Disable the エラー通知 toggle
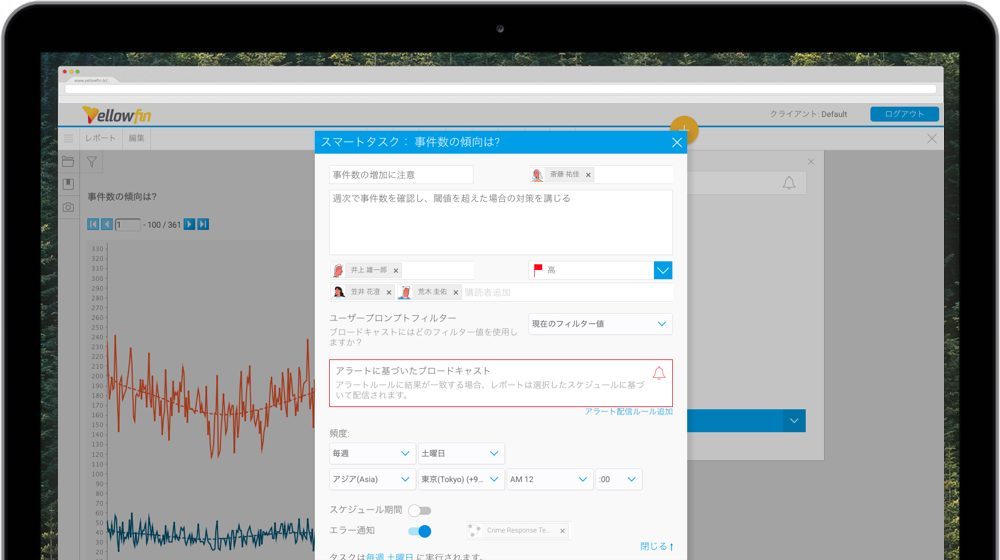Image resolution: width=1000 pixels, height=560 pixels. pyautogui.click(x=420, y=531)
